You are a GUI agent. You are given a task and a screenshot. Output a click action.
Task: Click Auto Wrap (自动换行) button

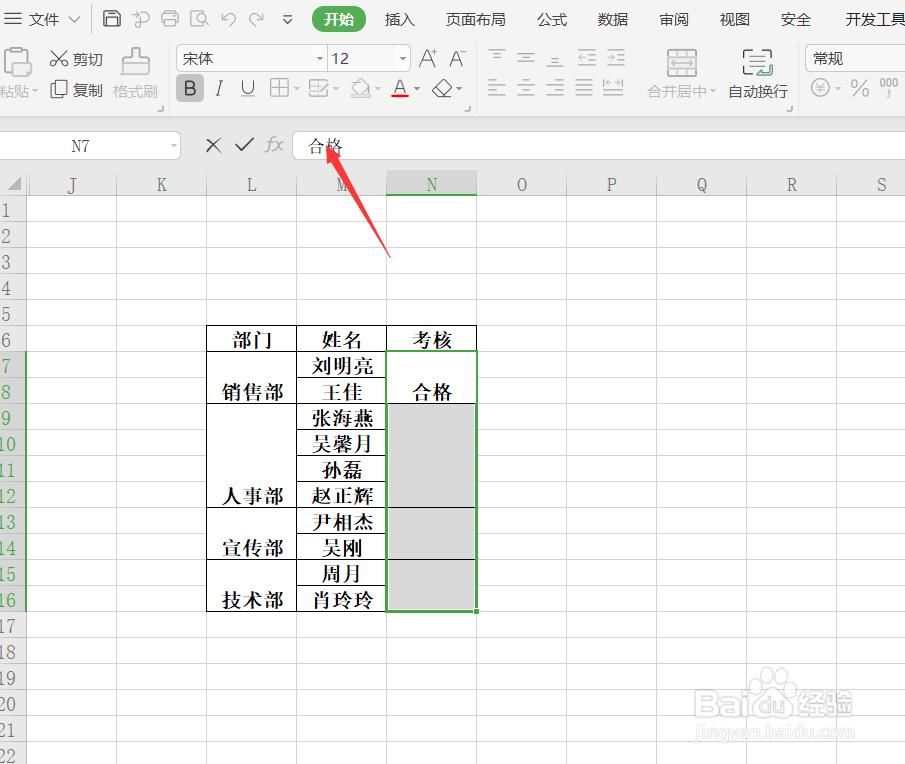click(757, 74)
